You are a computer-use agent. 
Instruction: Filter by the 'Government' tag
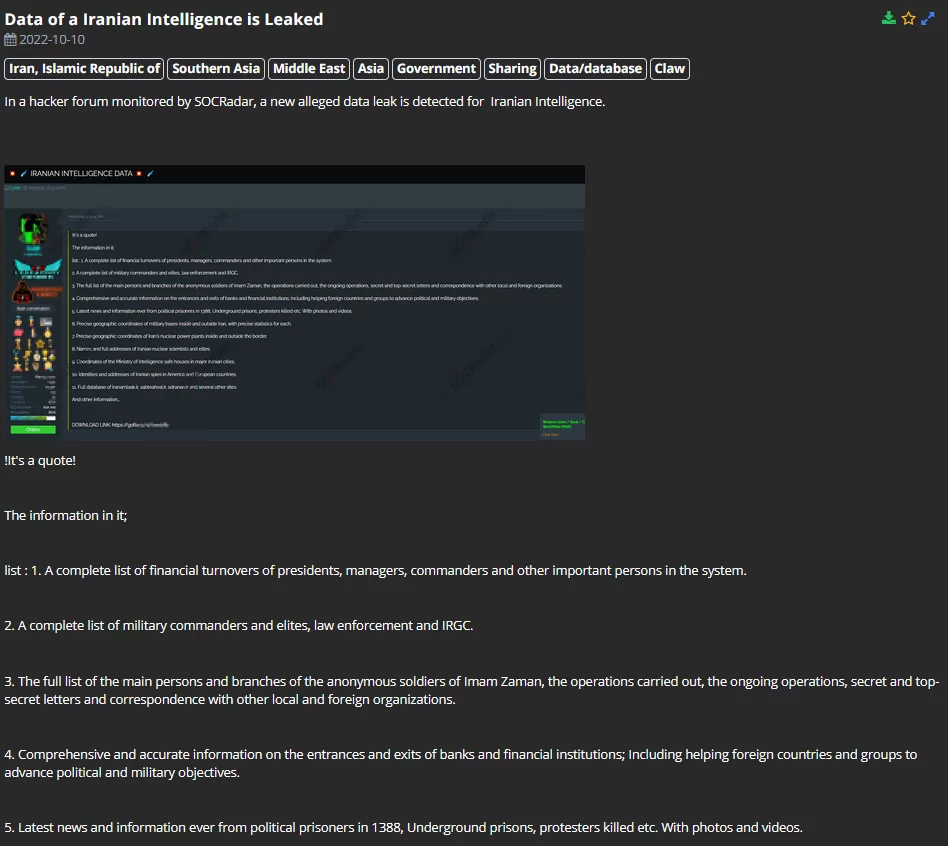point(436,69)
